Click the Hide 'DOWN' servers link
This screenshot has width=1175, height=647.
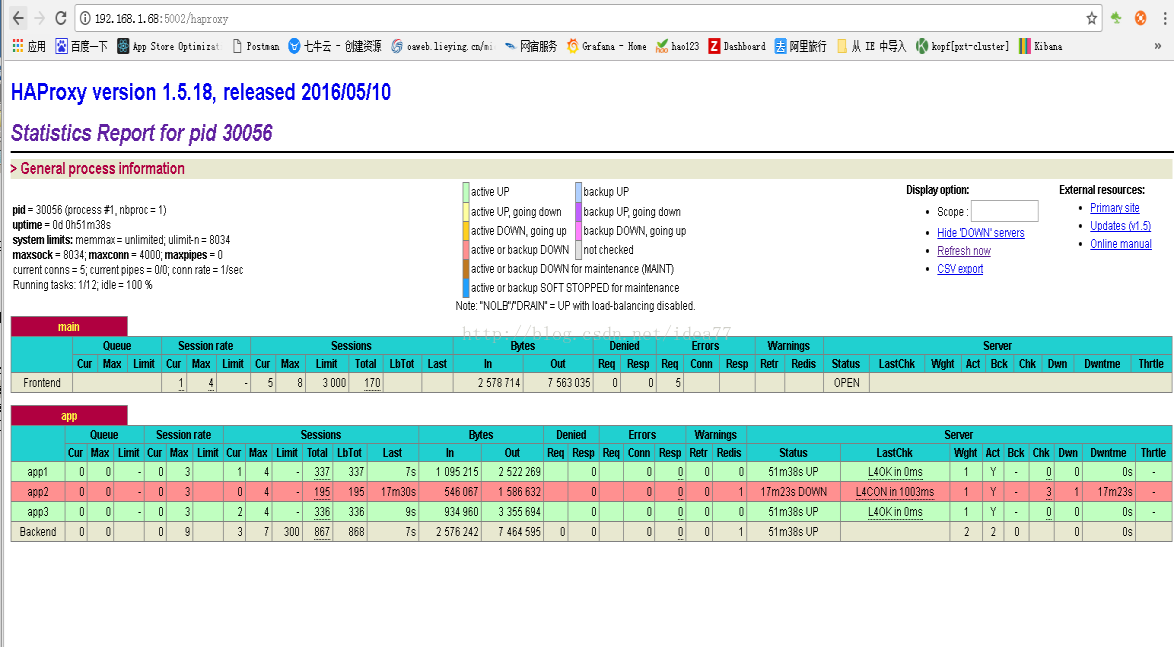[x=981, y=233]
